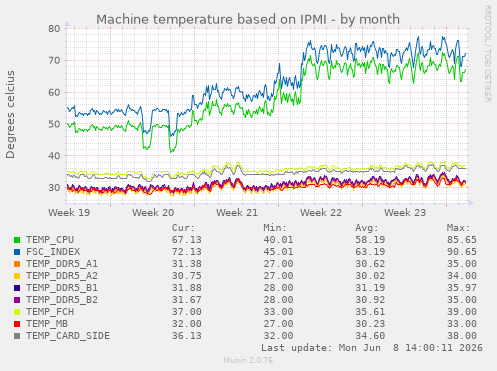The height and width of the screenshot is (371, 497).
Task: Click the green TEMP_CPU legend swatch
Action: click(x=17, y=240)
